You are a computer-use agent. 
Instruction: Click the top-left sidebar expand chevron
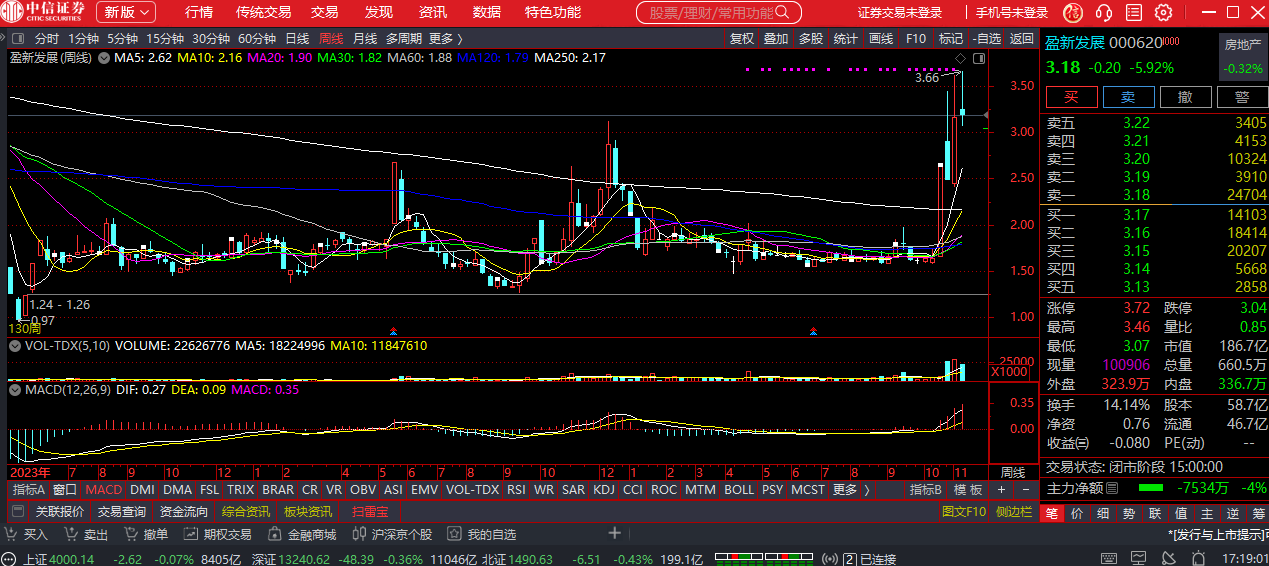click(x=4, y=38)
